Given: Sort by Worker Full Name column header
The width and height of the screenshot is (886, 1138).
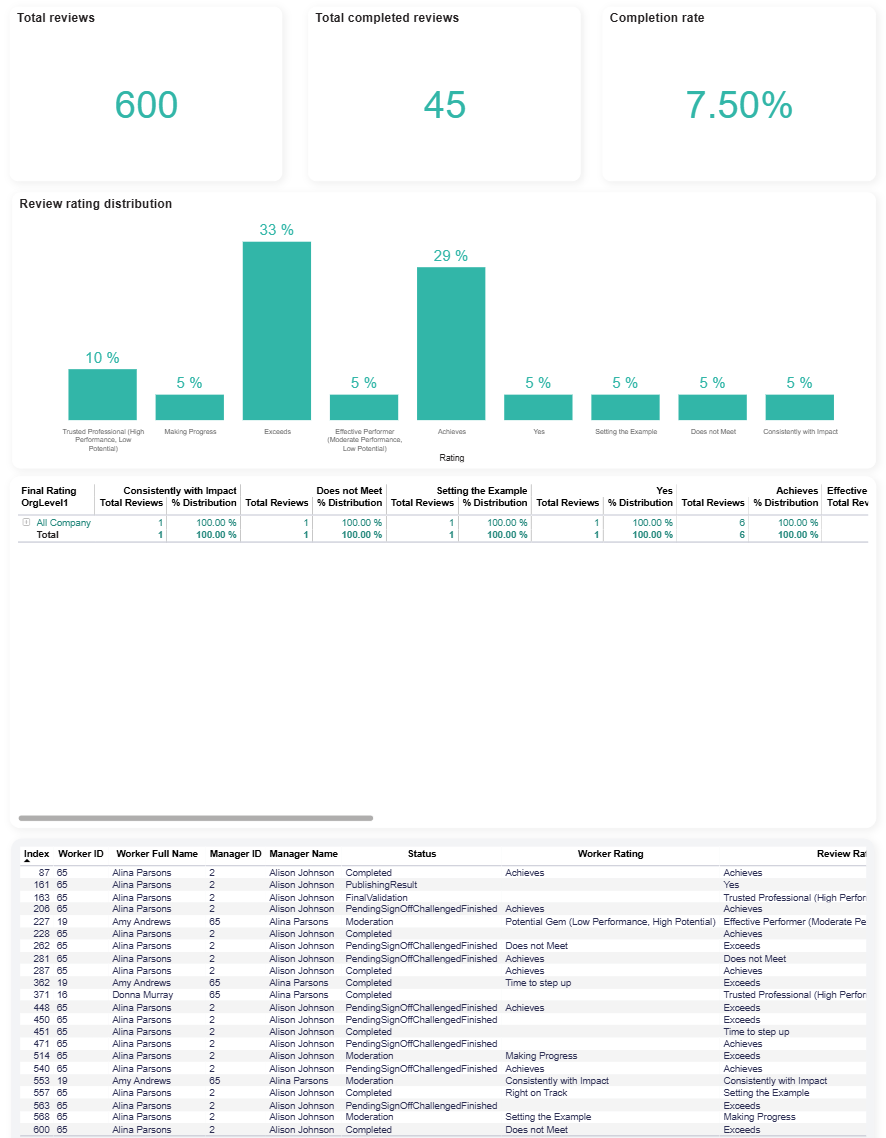Looking at the screenshot, I should (x=157, y=854).
